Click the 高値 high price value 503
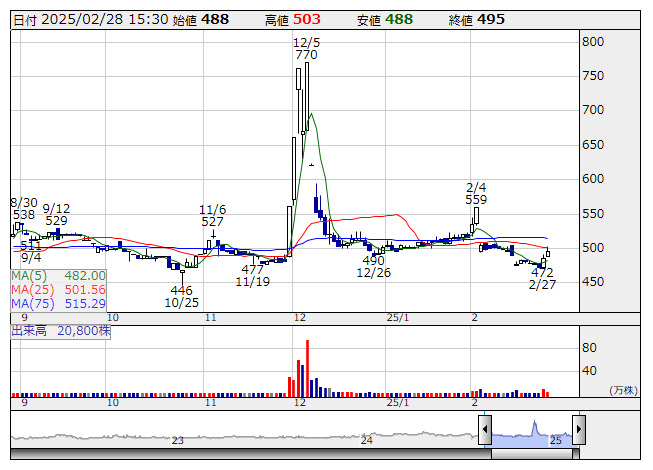This screenshot has width=653, height=470. [x=306, y=20]
